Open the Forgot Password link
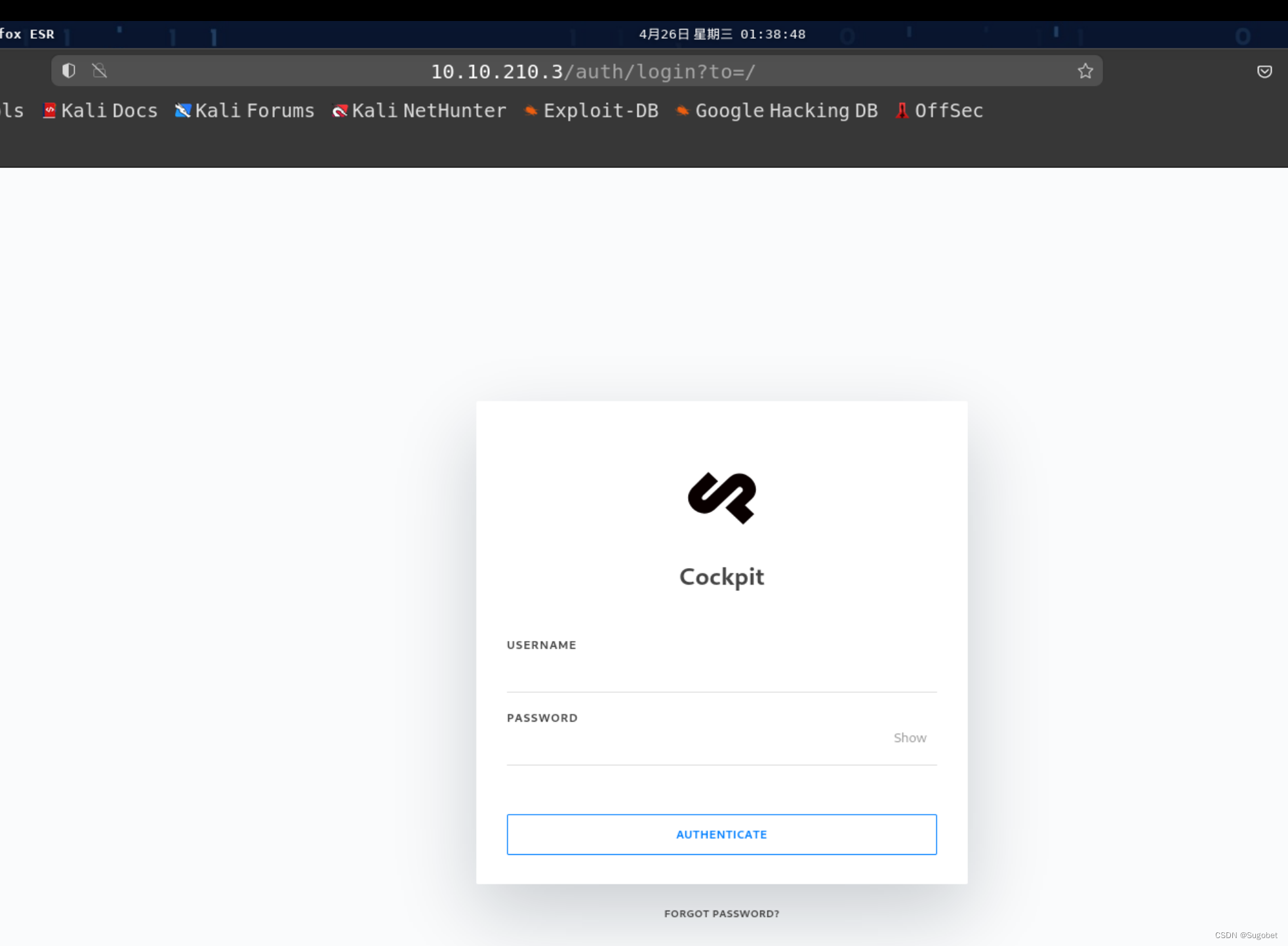This screenshot has width=1288, height=946. point(721,913)
